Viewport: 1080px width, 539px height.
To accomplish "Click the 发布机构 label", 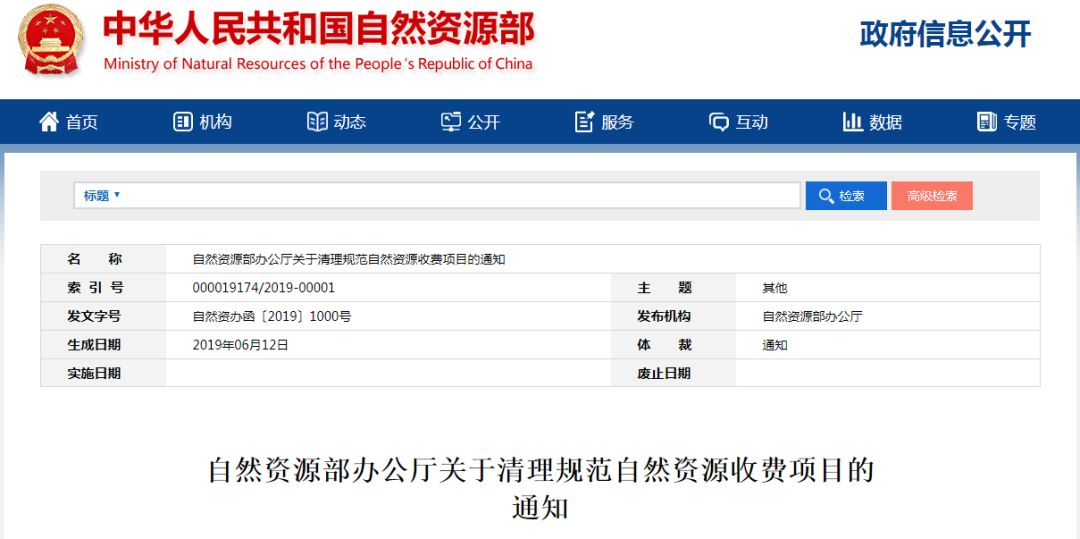I will coord(664,317).
